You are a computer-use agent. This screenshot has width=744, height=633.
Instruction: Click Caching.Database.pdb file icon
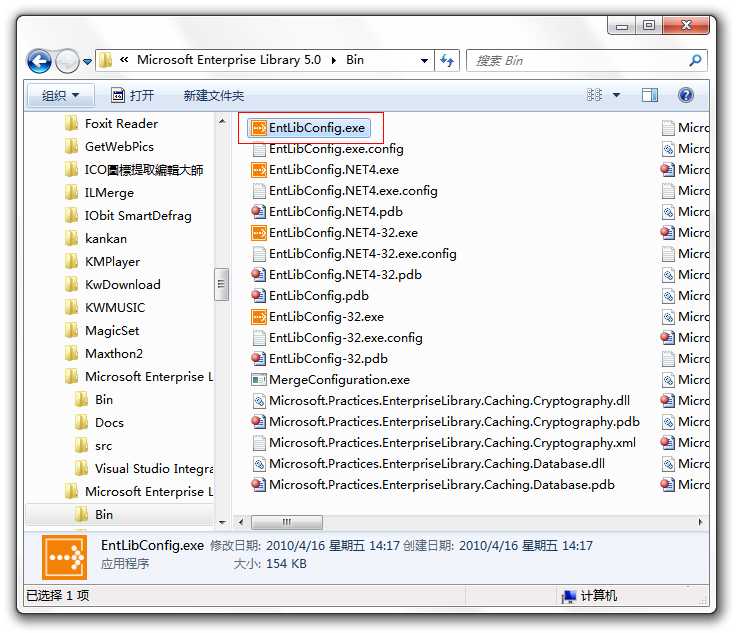(259, 485)
